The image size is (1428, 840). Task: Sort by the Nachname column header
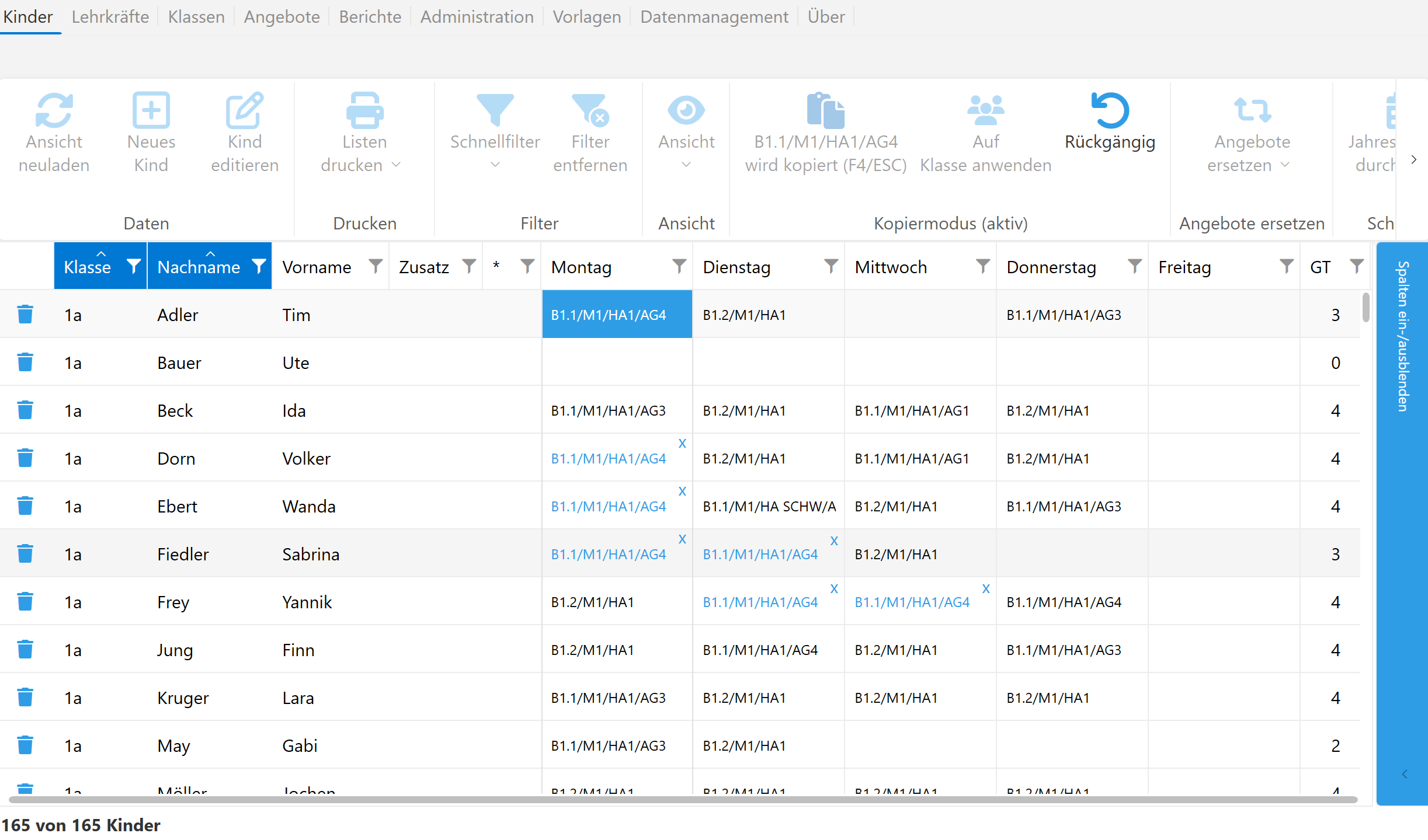click(x=199, y=267)
